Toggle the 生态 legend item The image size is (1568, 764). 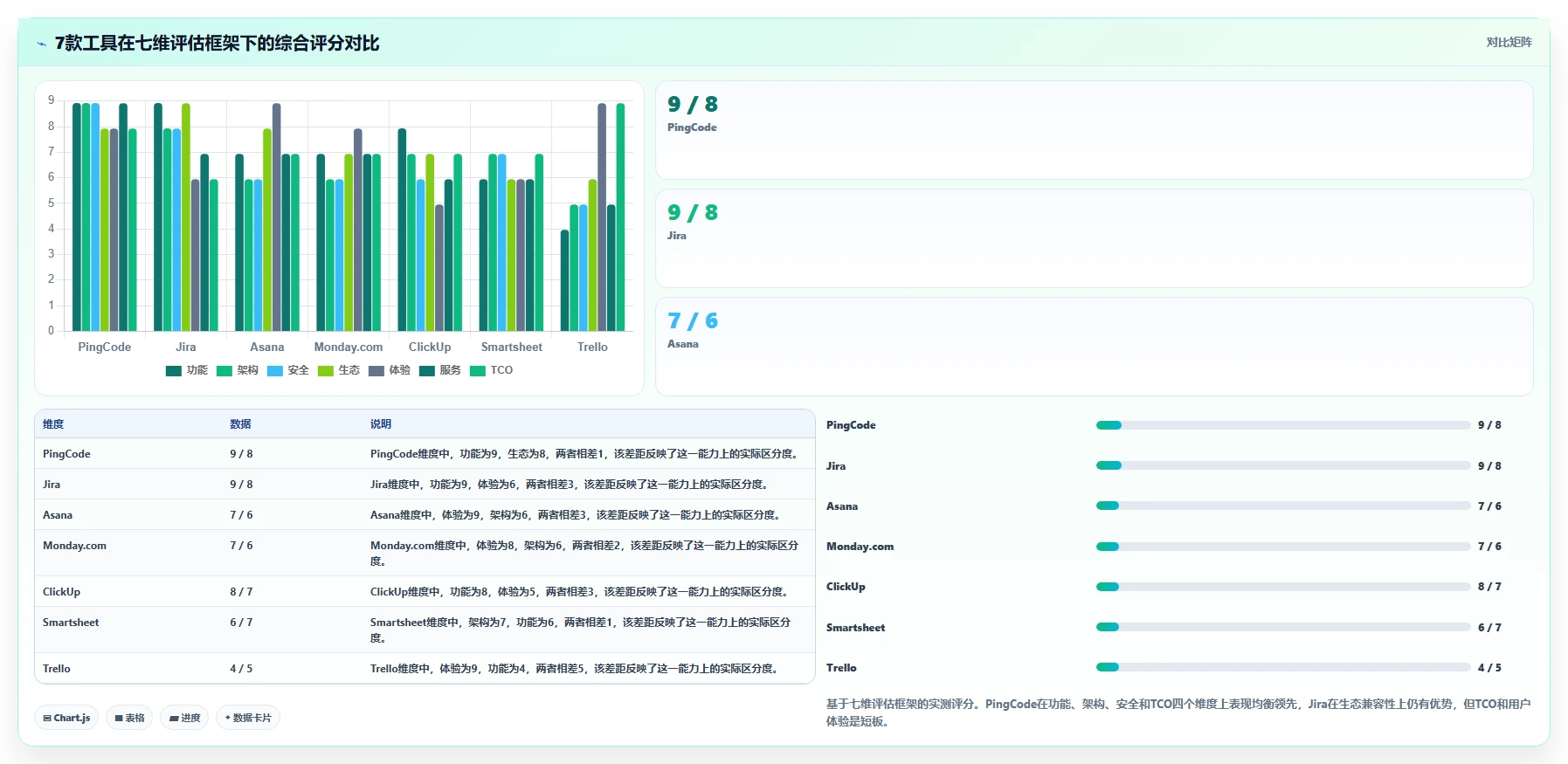point(339,370)
